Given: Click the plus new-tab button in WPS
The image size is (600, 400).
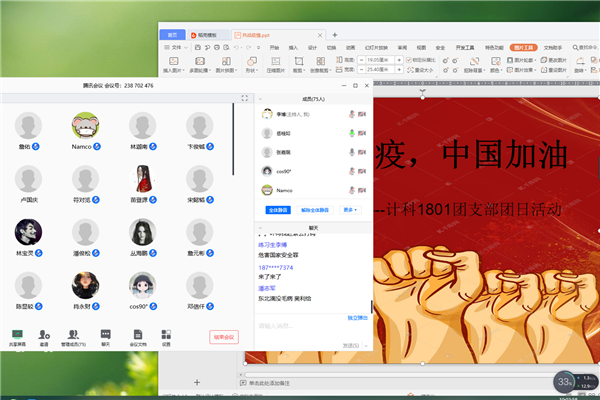Looking at the screenshot, I should tap(335, 35).
